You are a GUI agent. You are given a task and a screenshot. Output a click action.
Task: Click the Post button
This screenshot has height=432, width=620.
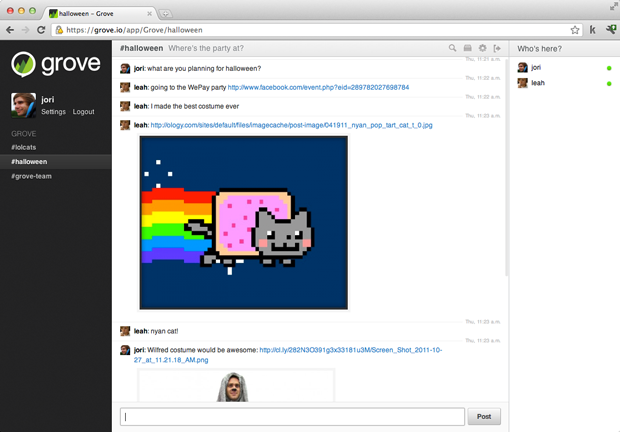[x=484, y=417]
